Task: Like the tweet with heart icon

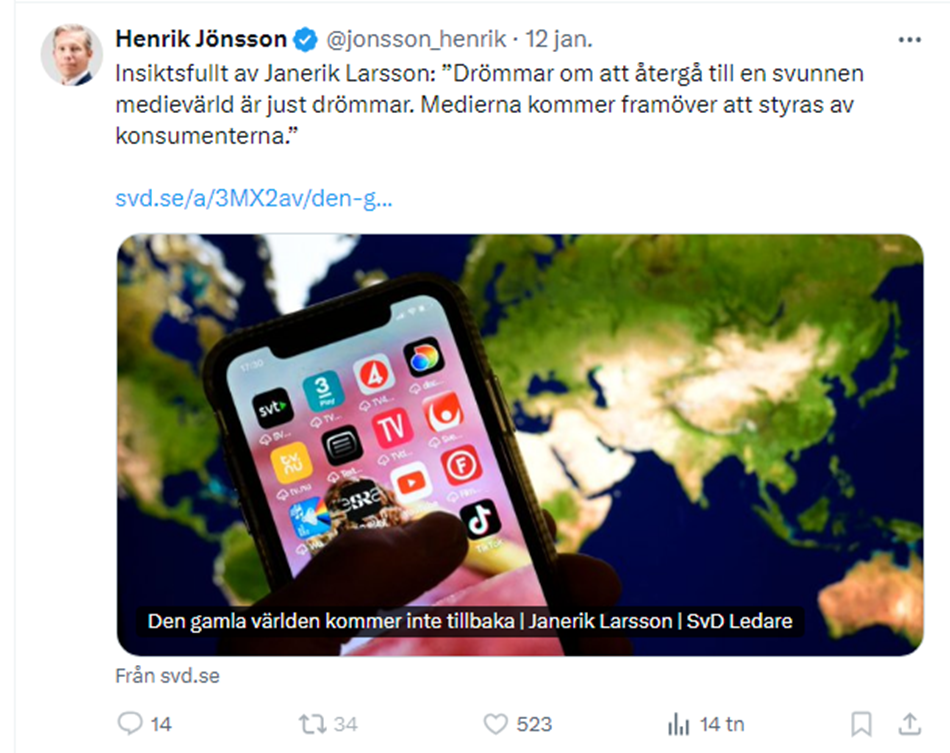Action: click(495, 724)
